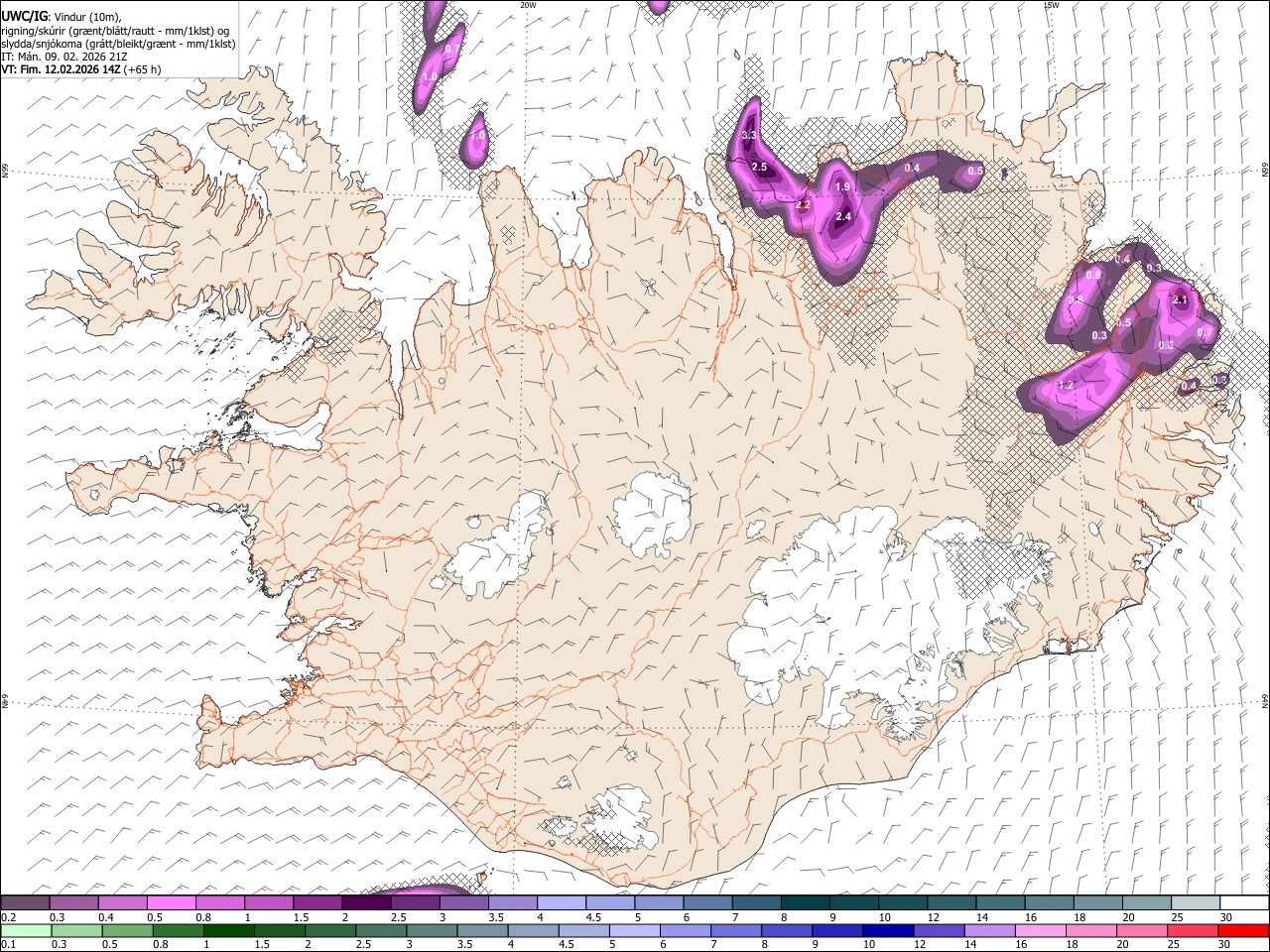
Task: Click the 0.7 value over the northern sea
Action: [451, 49]
